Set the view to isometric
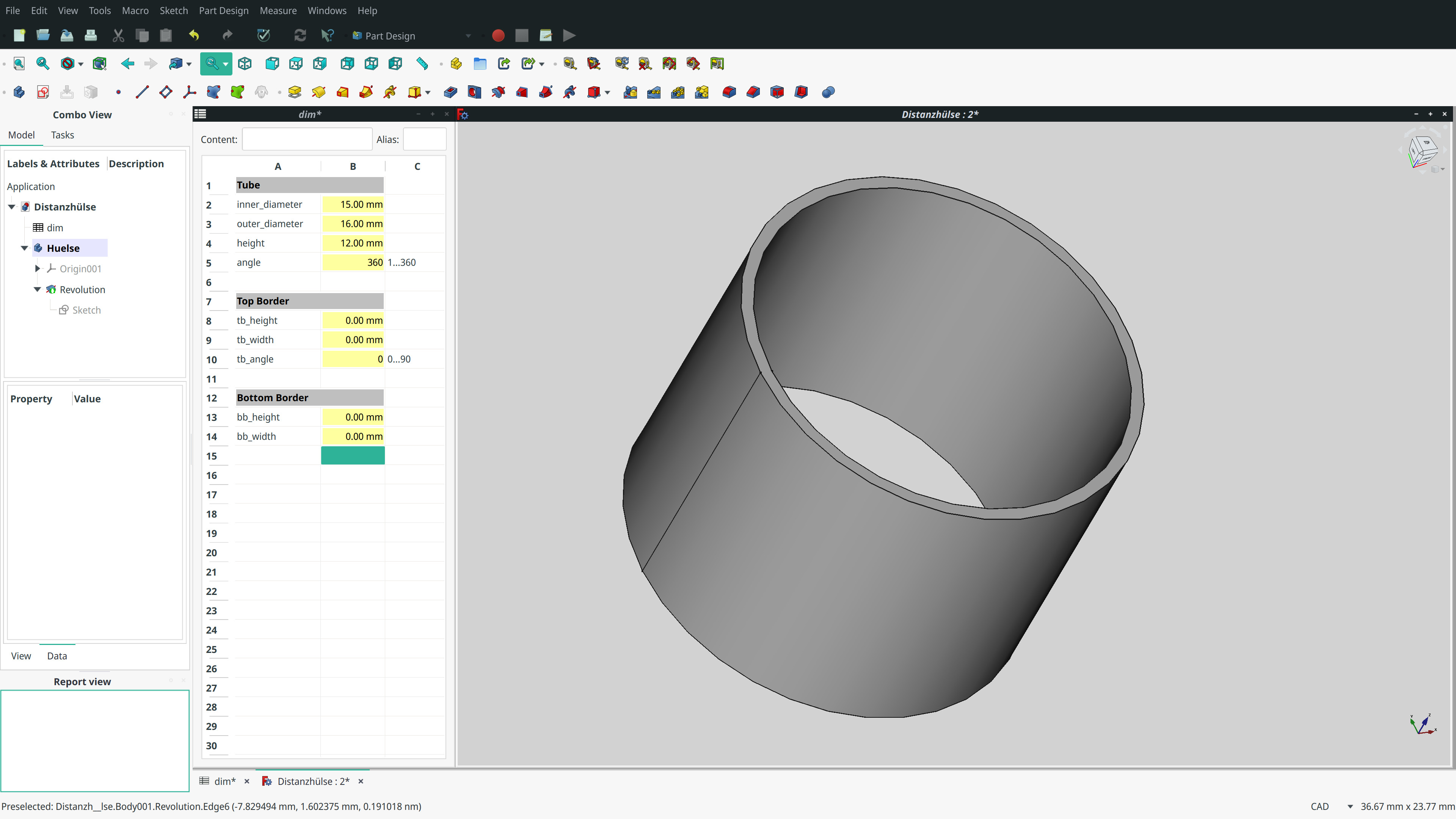Image resolution: width=1456 pixels, height=819 pixels. (245, 63)
